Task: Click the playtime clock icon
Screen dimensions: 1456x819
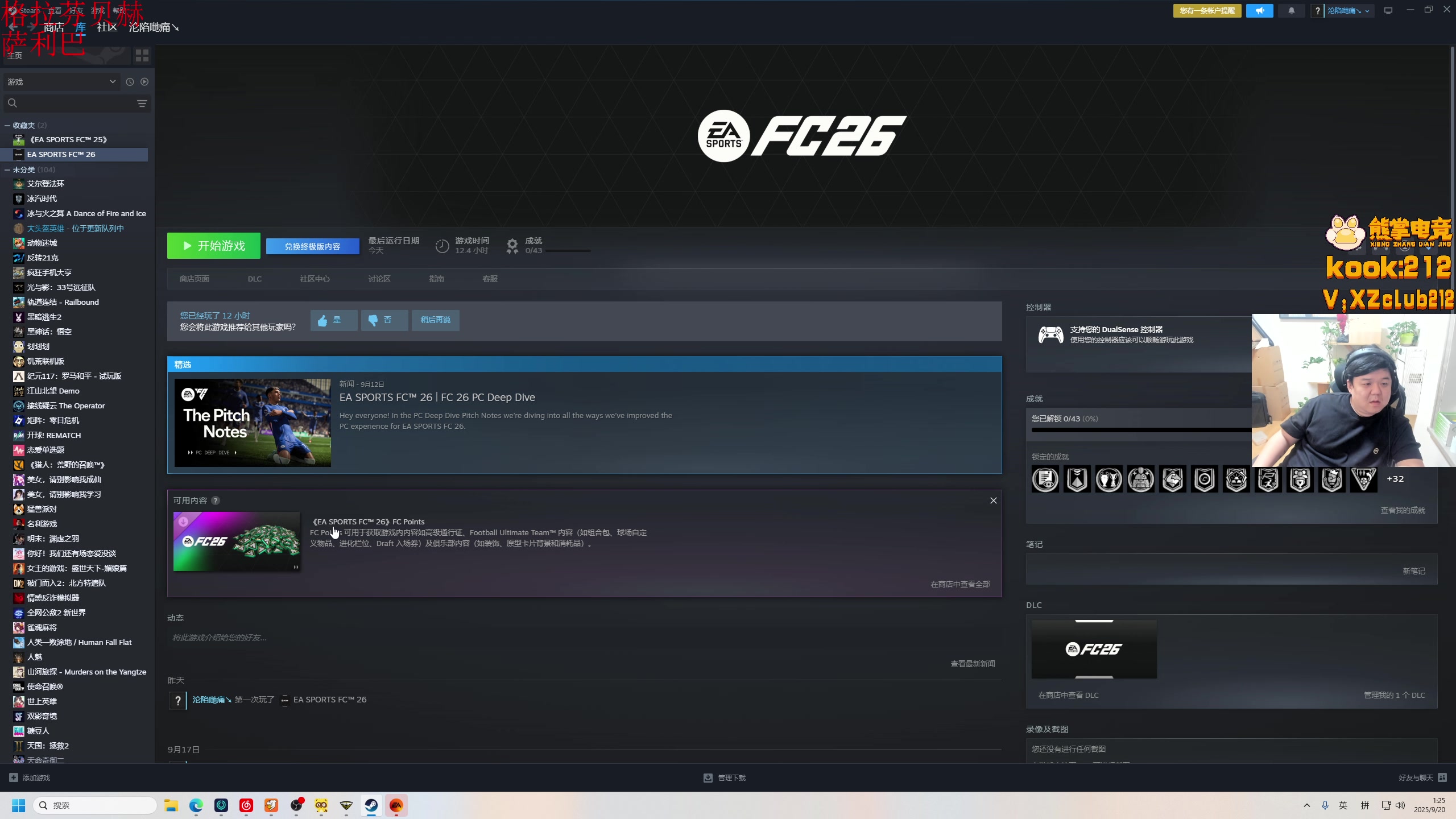Action: pos(442,246)
